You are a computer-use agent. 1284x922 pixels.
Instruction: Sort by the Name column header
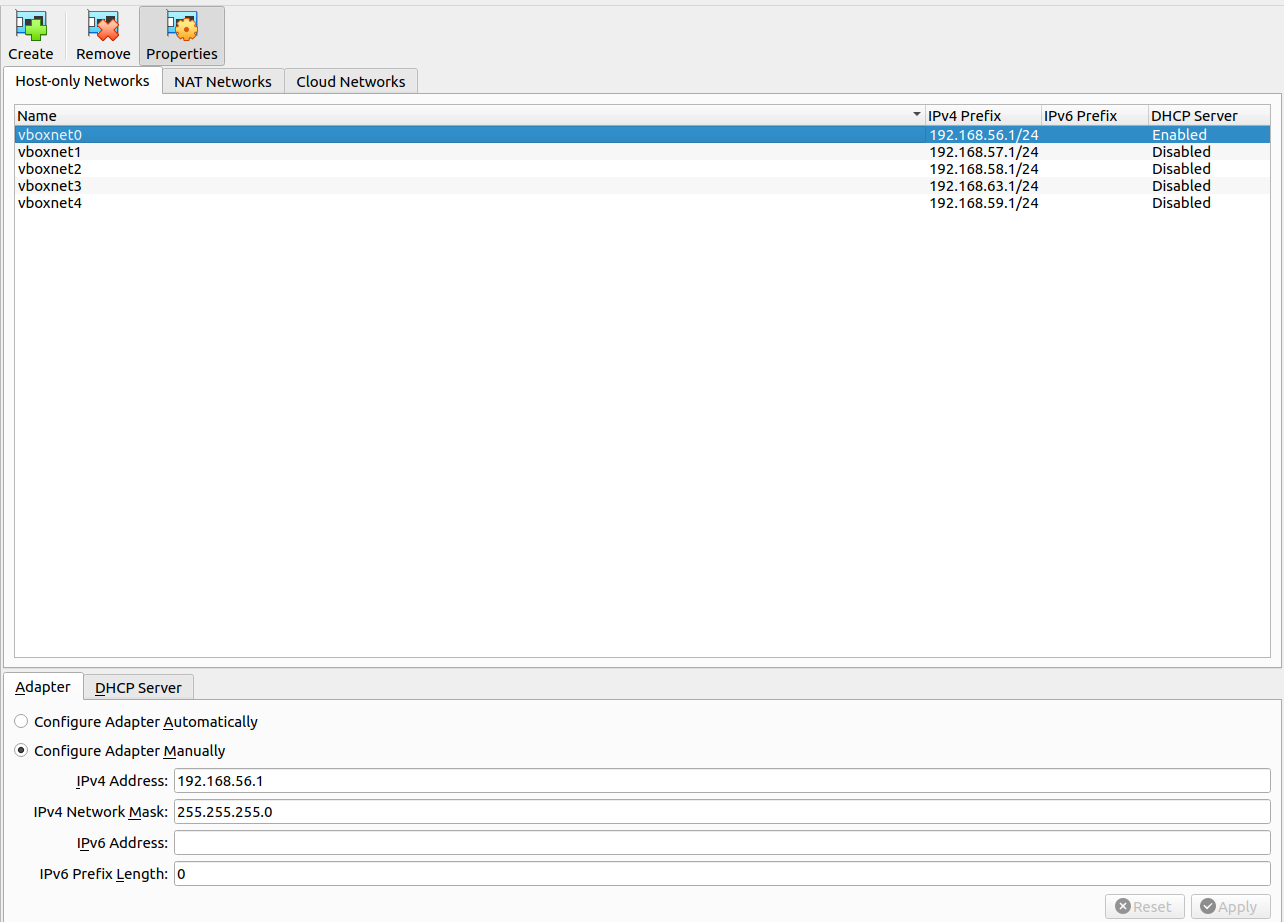(x=470, y=116)
